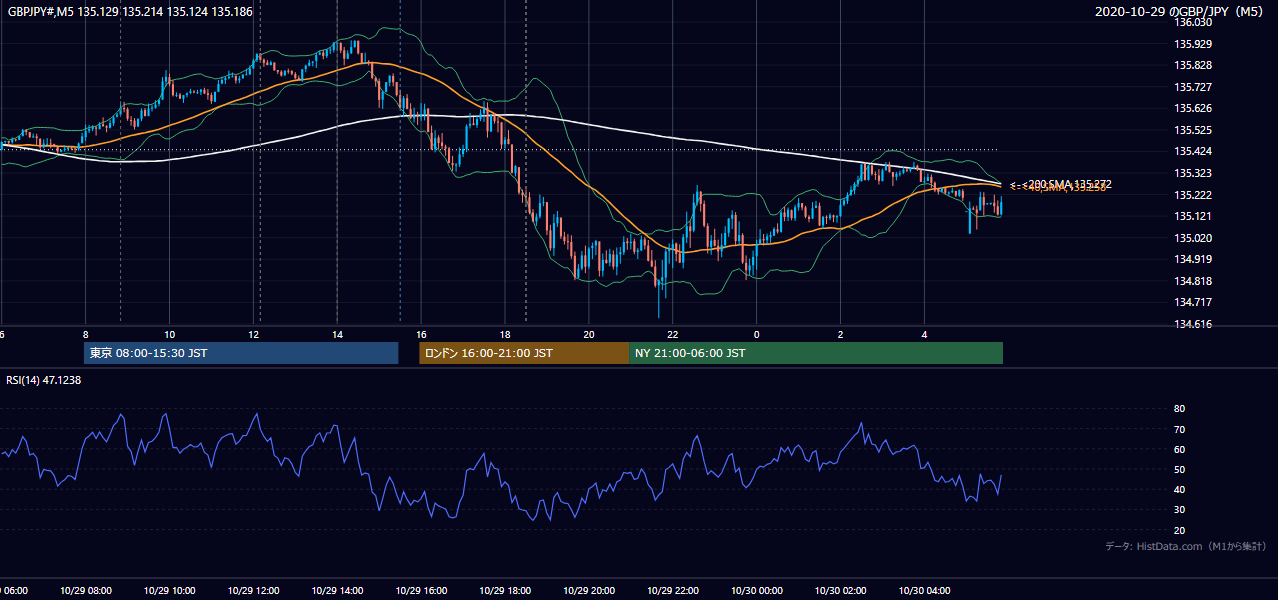Click price axis label 135.727

click(1194, 88)
